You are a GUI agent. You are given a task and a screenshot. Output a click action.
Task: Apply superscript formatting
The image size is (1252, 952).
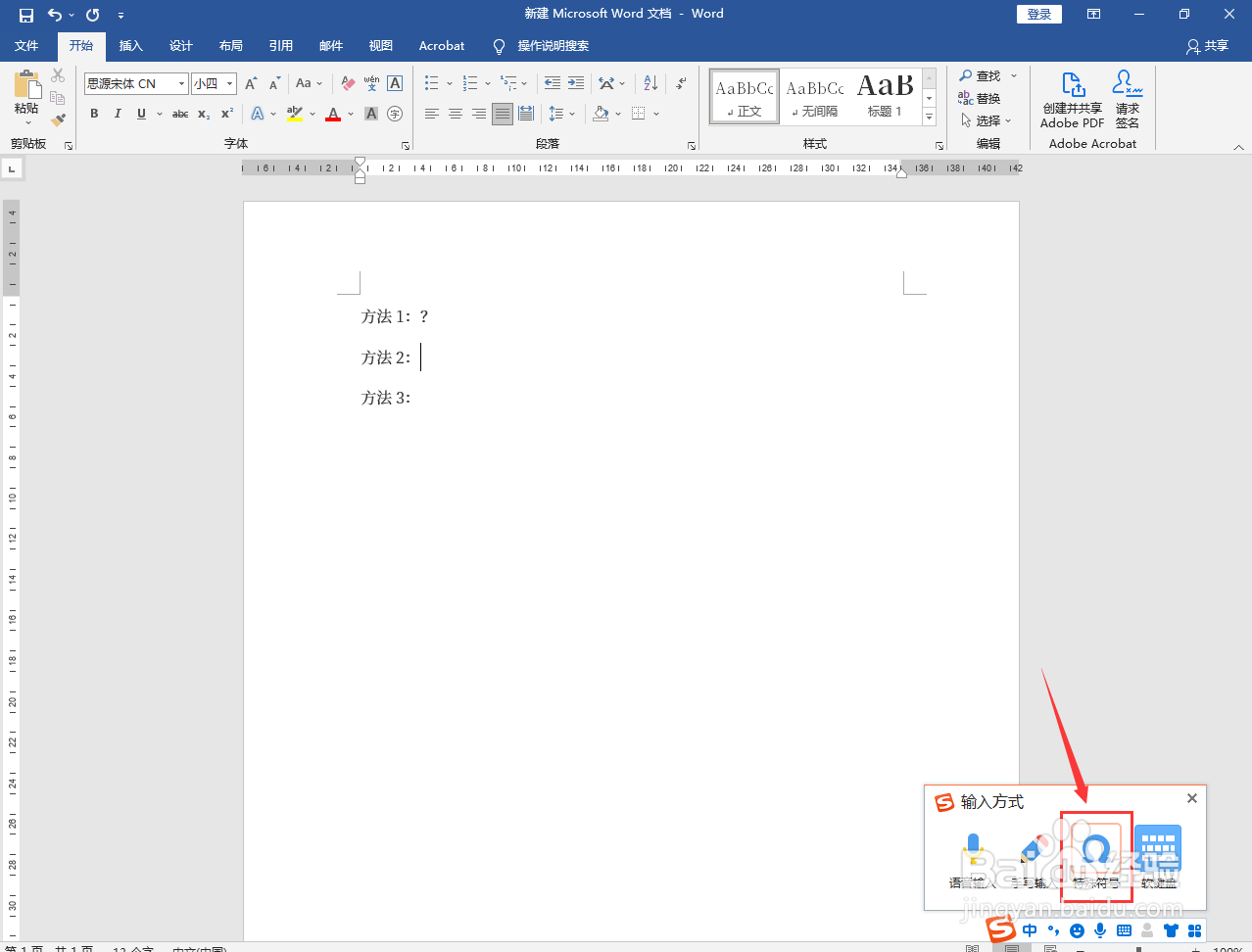227,114
